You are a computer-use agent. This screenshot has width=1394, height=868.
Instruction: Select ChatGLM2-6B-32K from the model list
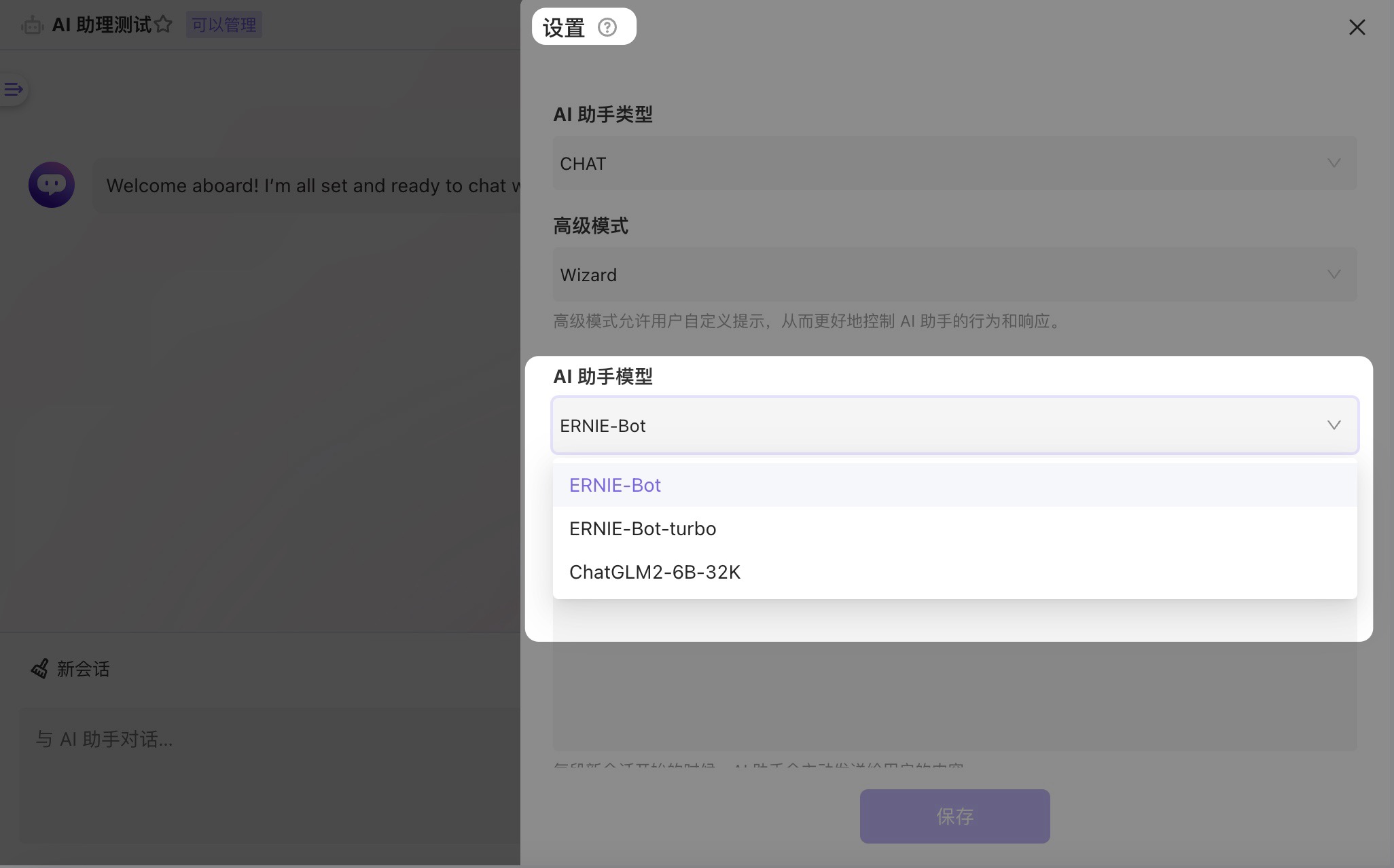pyautogui.click(x=654, y=572)
